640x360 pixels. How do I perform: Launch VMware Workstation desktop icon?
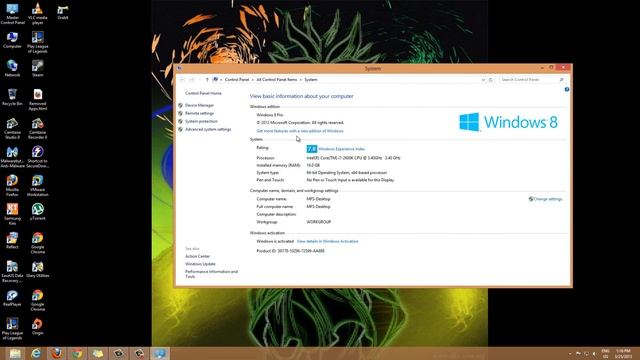[x=38, y=186]
